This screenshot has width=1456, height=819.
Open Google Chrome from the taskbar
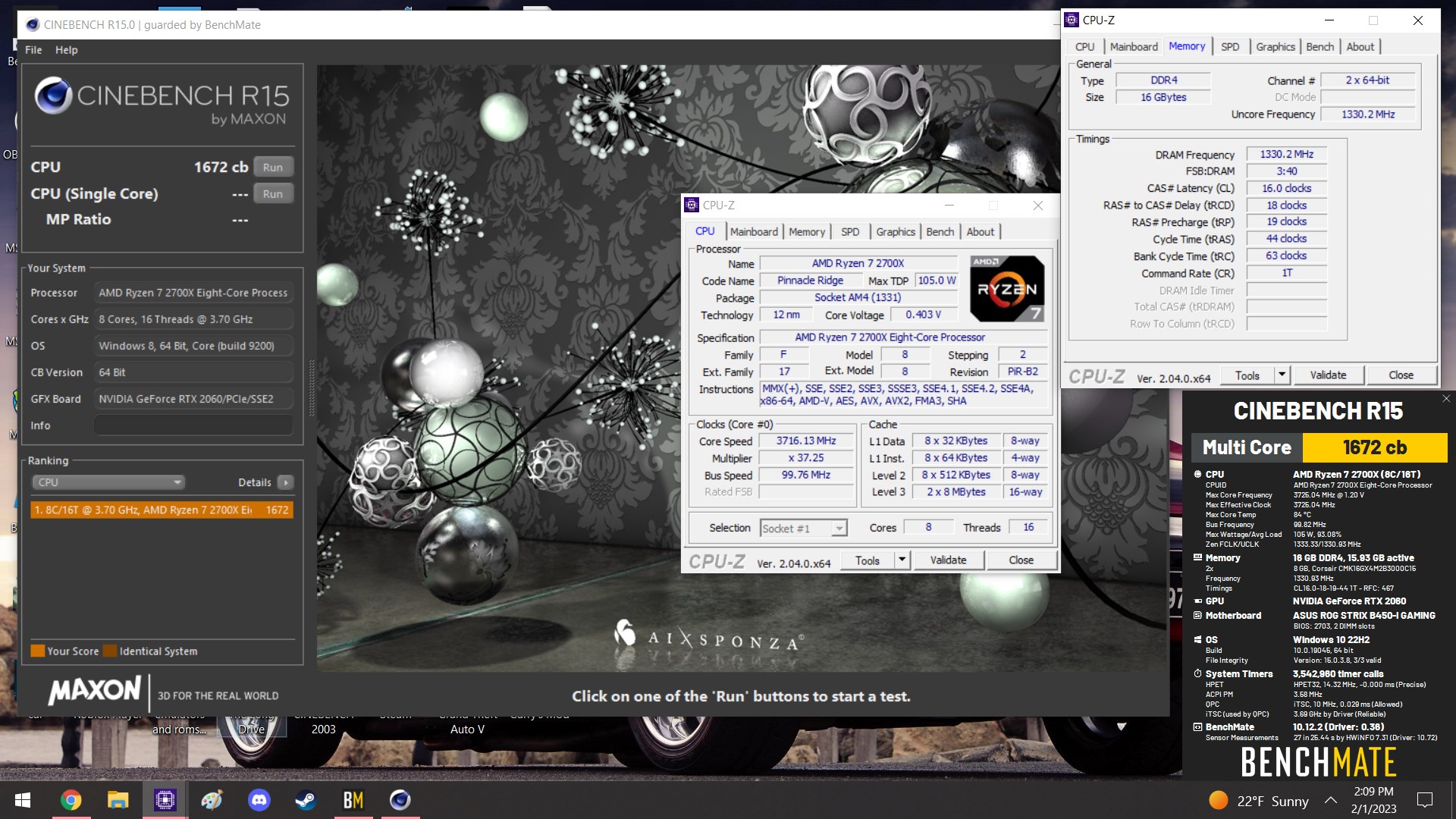[x=71, y=800]
